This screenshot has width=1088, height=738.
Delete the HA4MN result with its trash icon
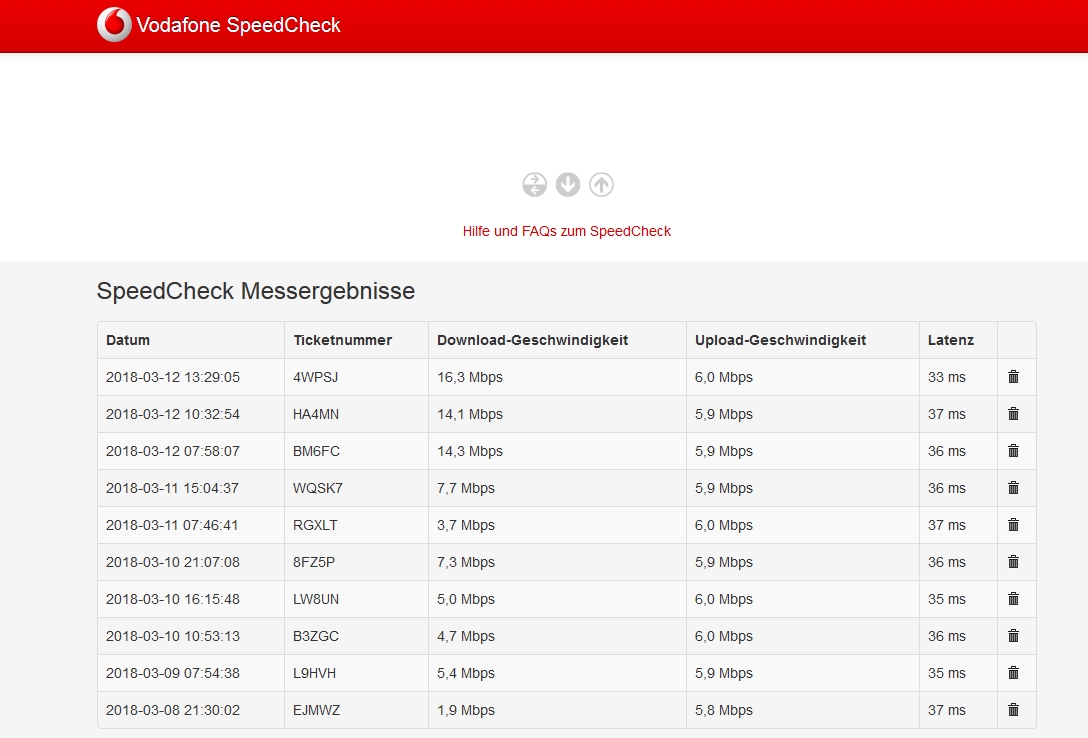1013,413
